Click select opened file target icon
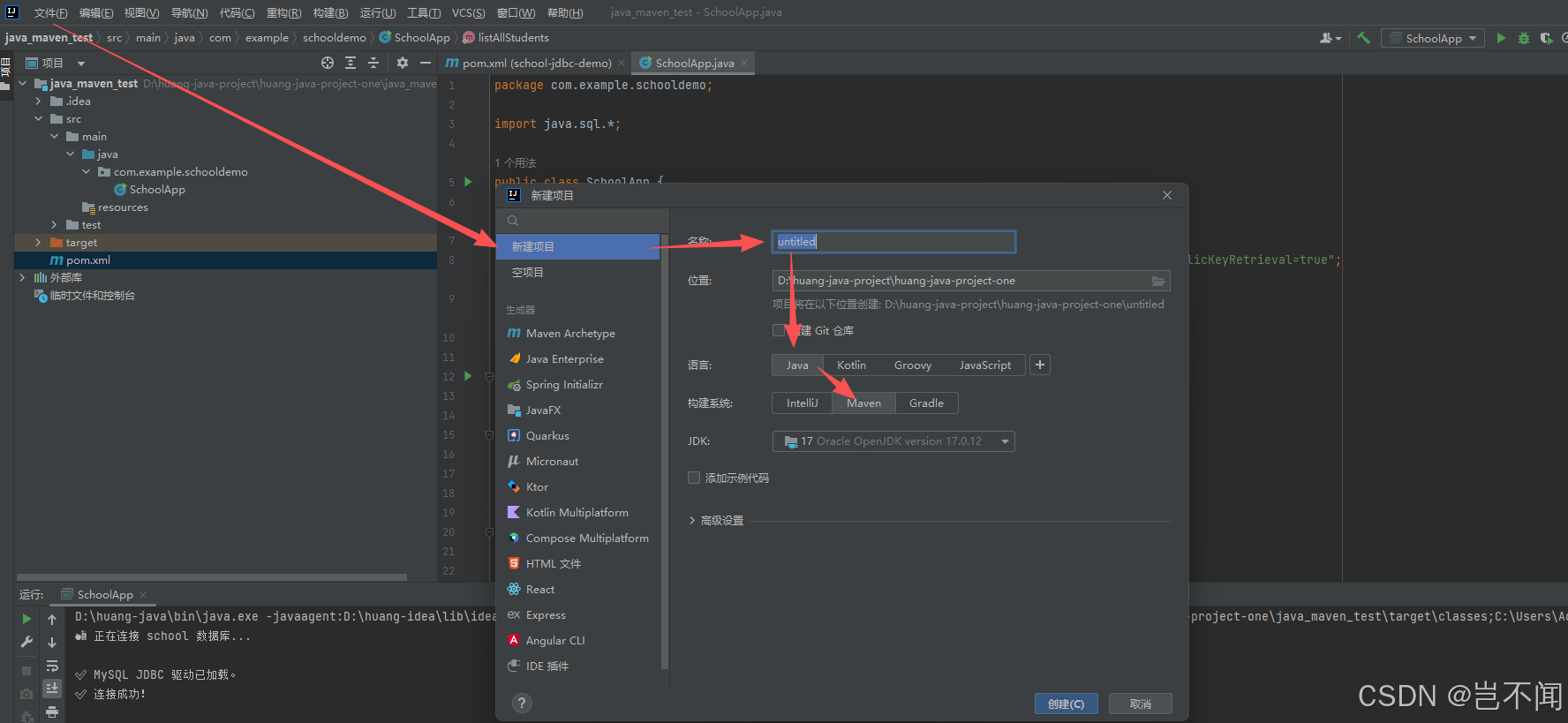 point(328,63)
